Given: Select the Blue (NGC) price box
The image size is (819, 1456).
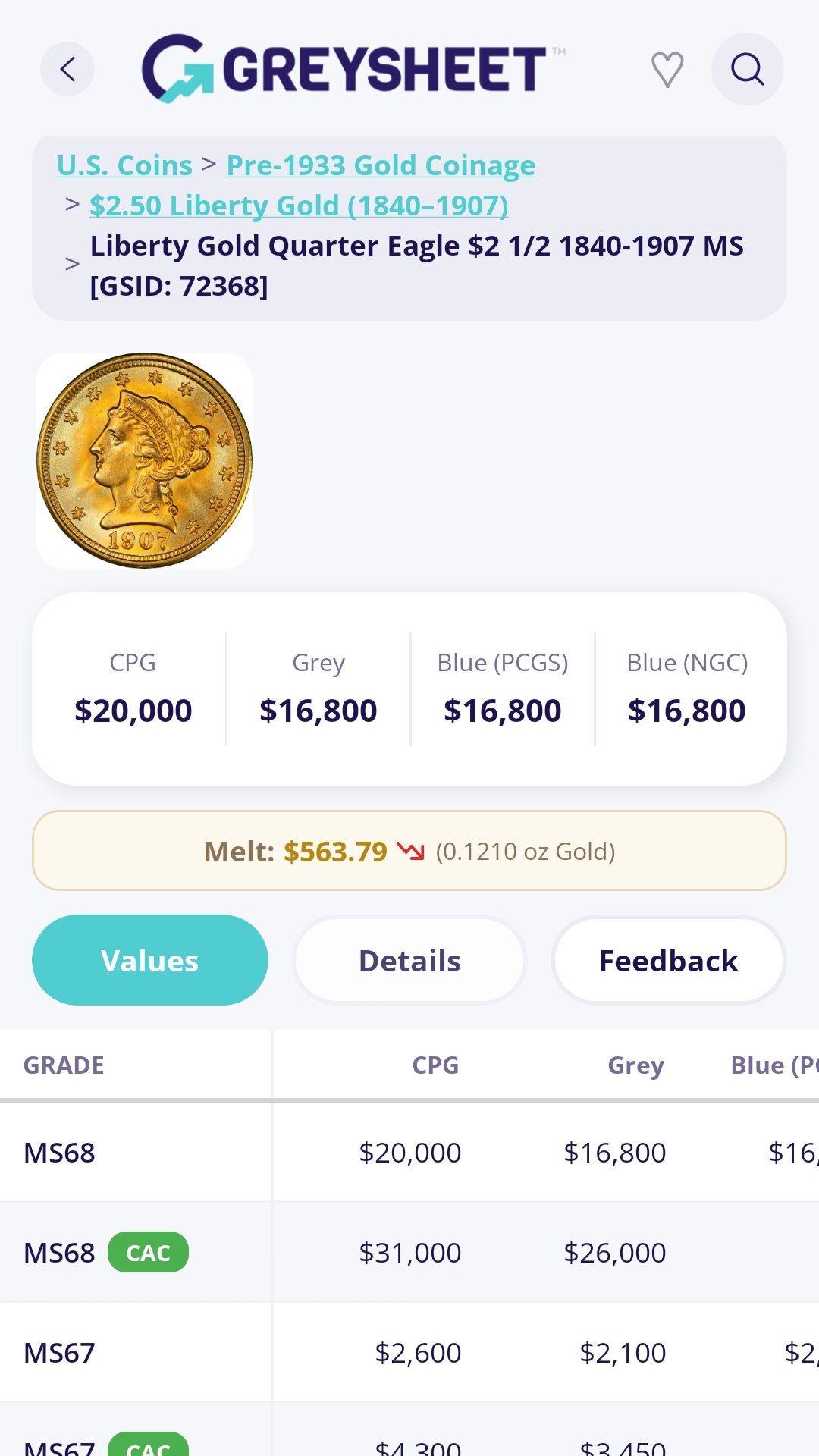Looking at the screenshot, I should coord(687,689).
